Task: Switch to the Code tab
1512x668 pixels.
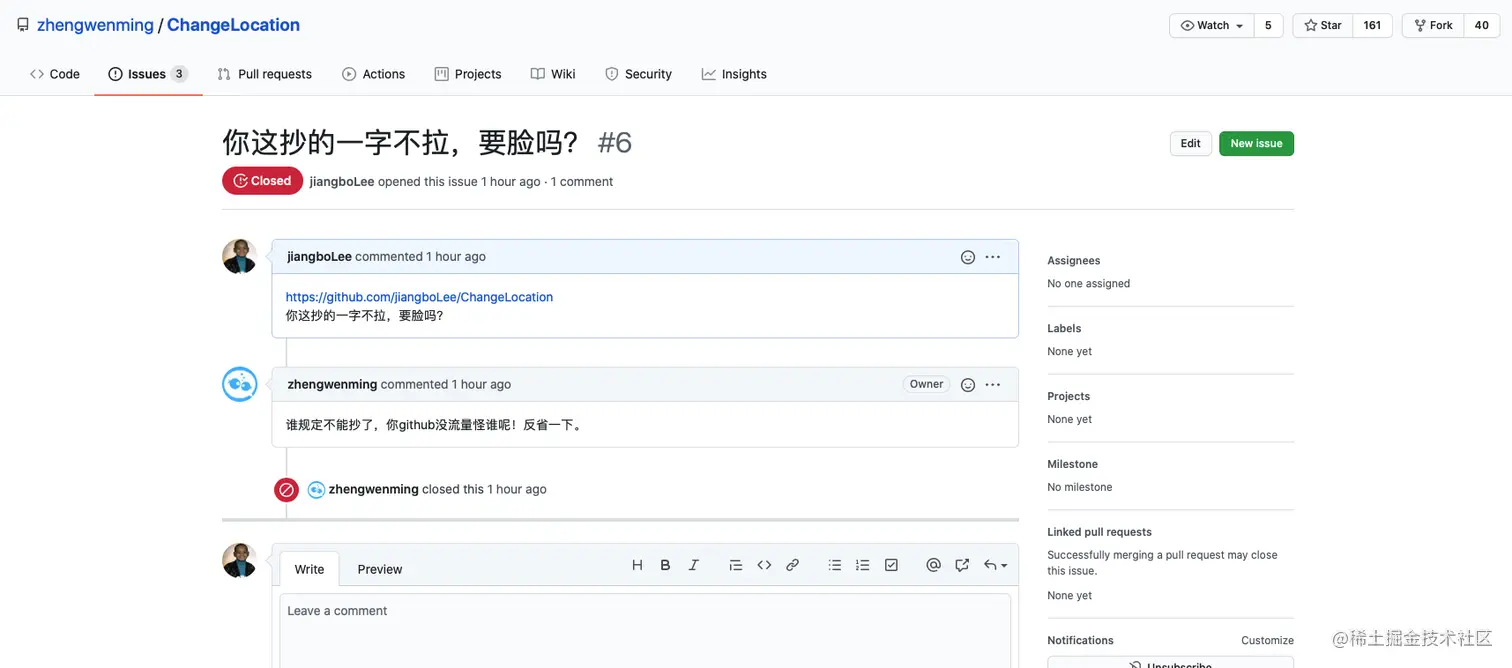Action: pyautogui.click(x=55, y=74)
